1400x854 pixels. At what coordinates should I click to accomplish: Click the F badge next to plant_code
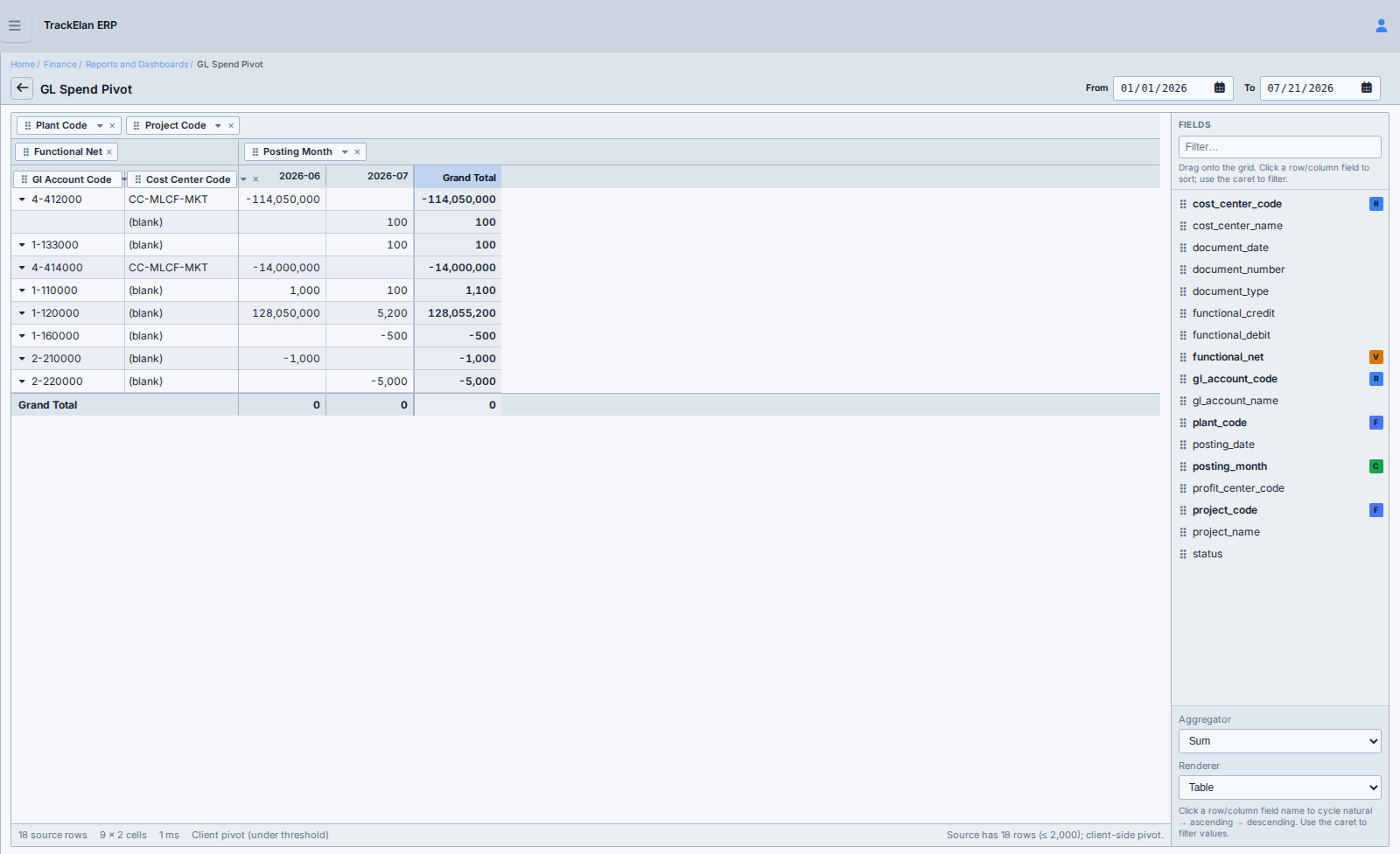click(x=1376, y=423)
